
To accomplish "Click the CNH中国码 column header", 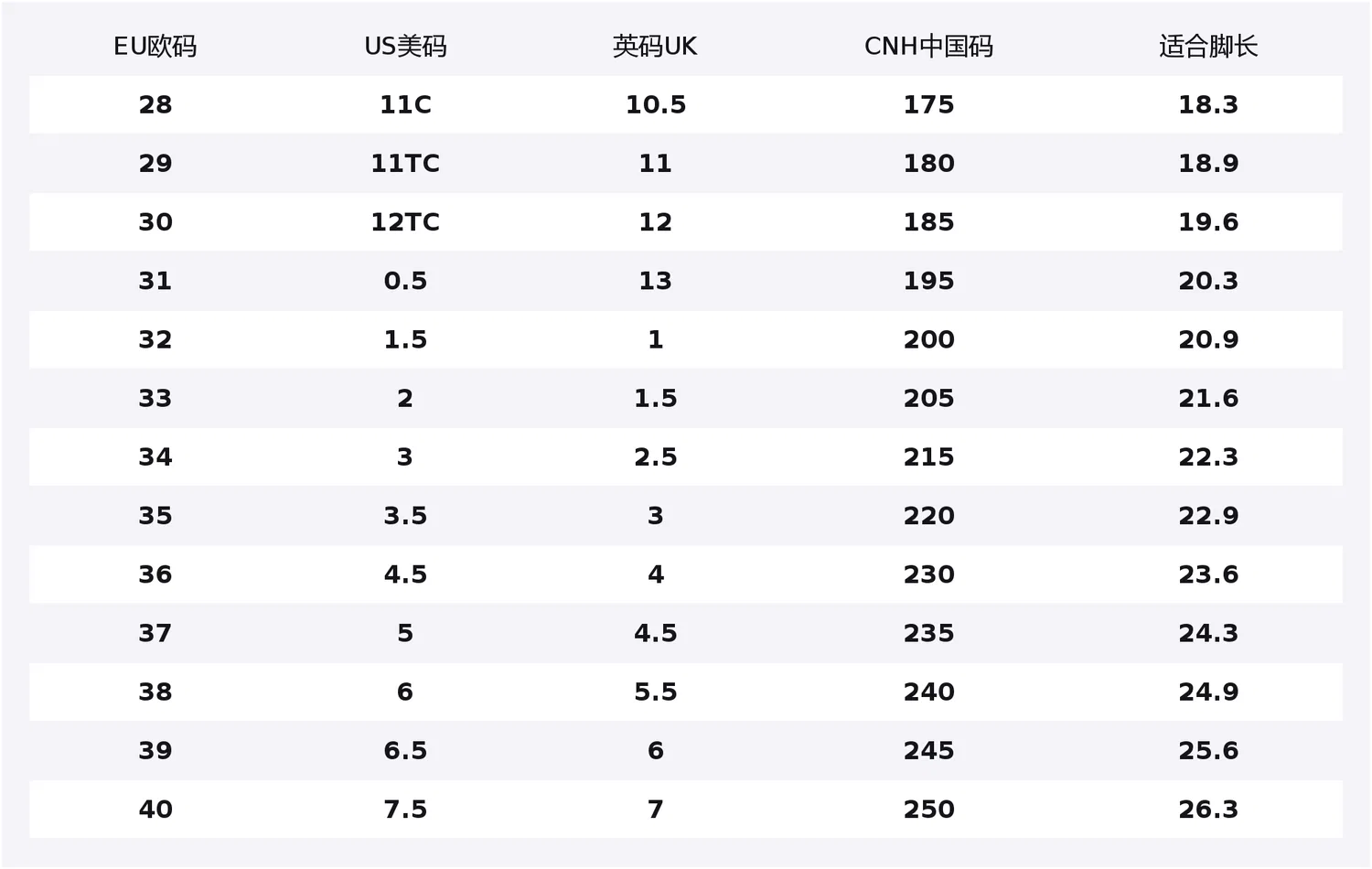I will [928, 47].
